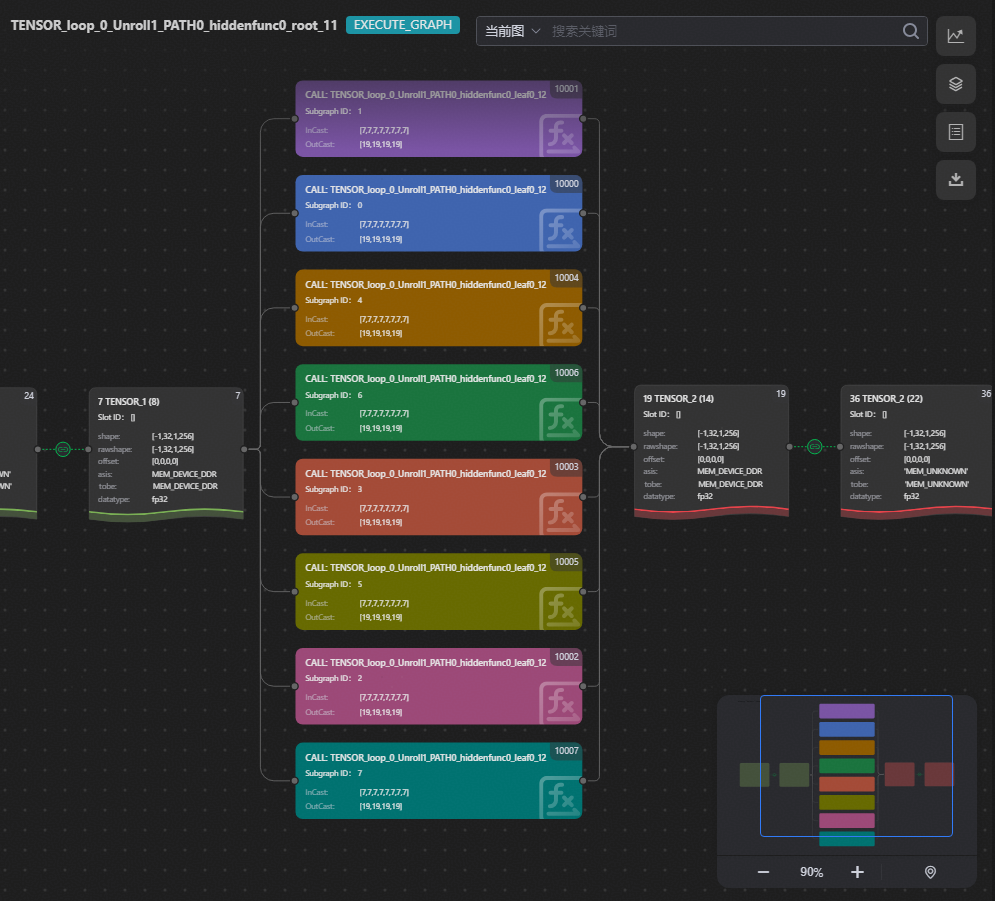The height and width of the screenshot is (901, 995).
Task: Click the green link connector after TENSOR_1
Action: 64,449
